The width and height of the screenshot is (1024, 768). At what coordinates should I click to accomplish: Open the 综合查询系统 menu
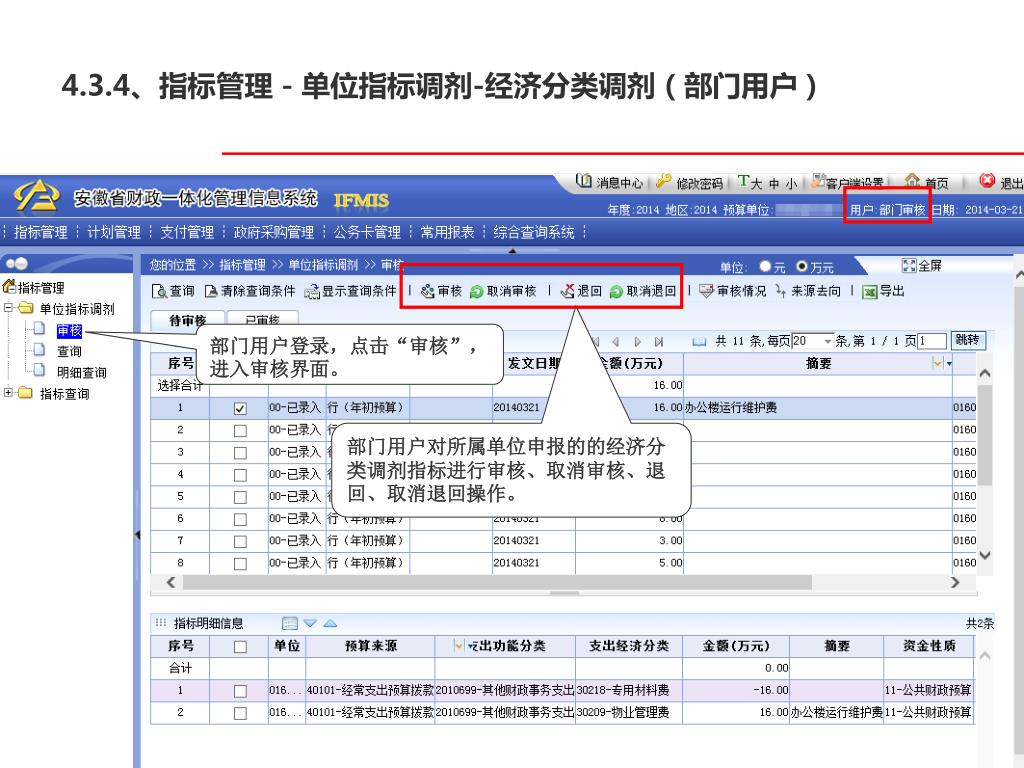click(534, 232)
